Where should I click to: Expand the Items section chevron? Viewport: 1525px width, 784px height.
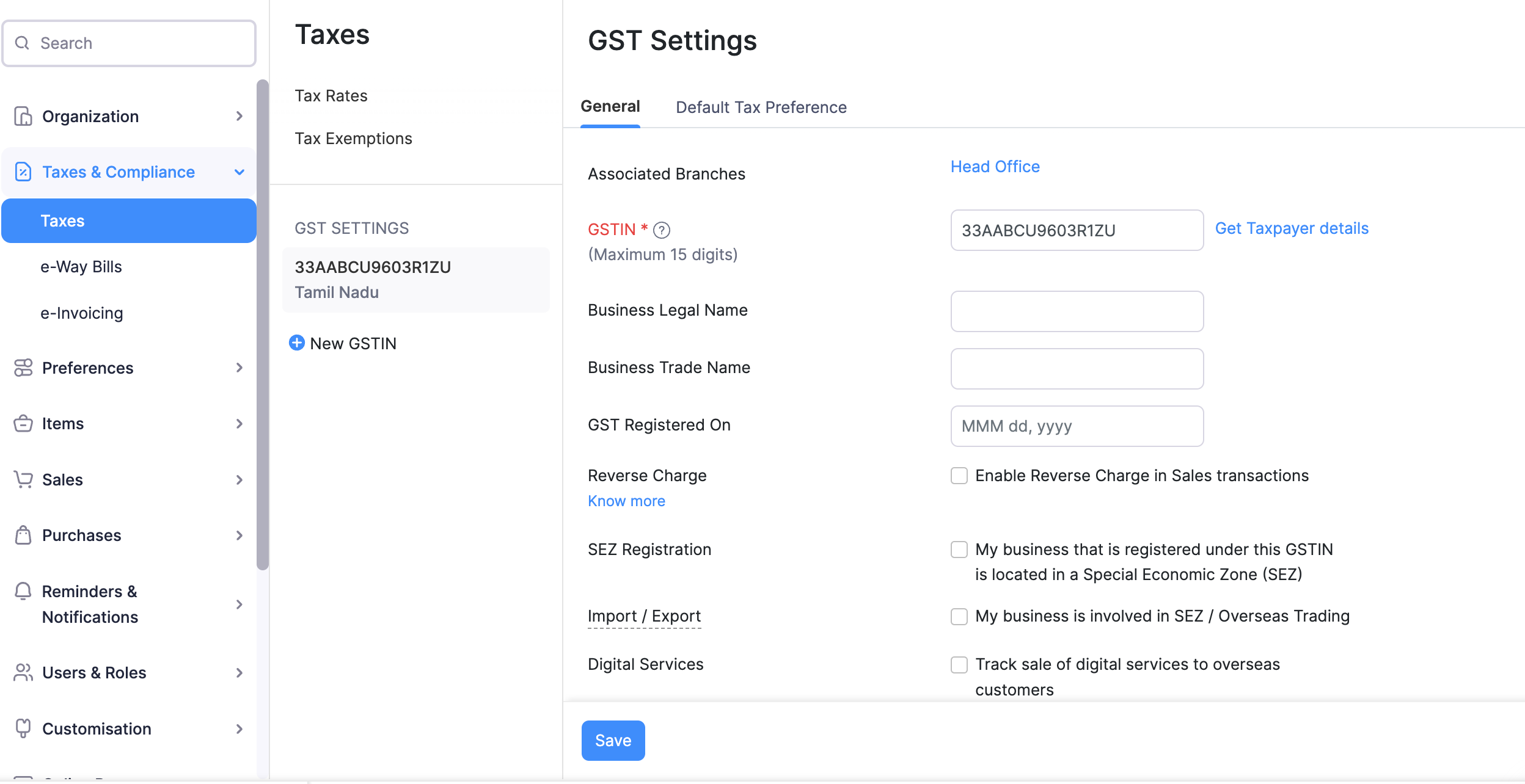240,424
